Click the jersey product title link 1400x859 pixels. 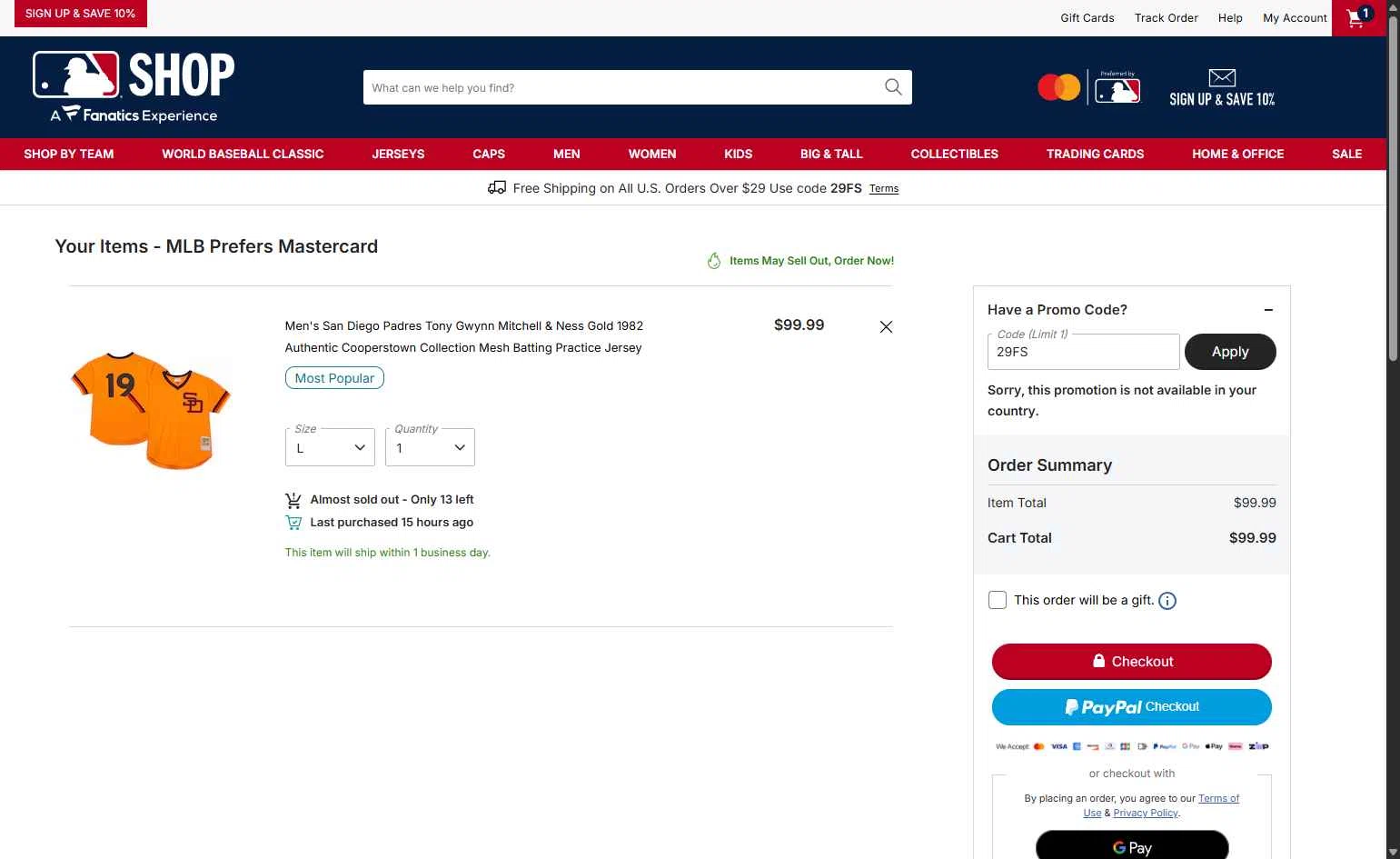click(464, 336)
